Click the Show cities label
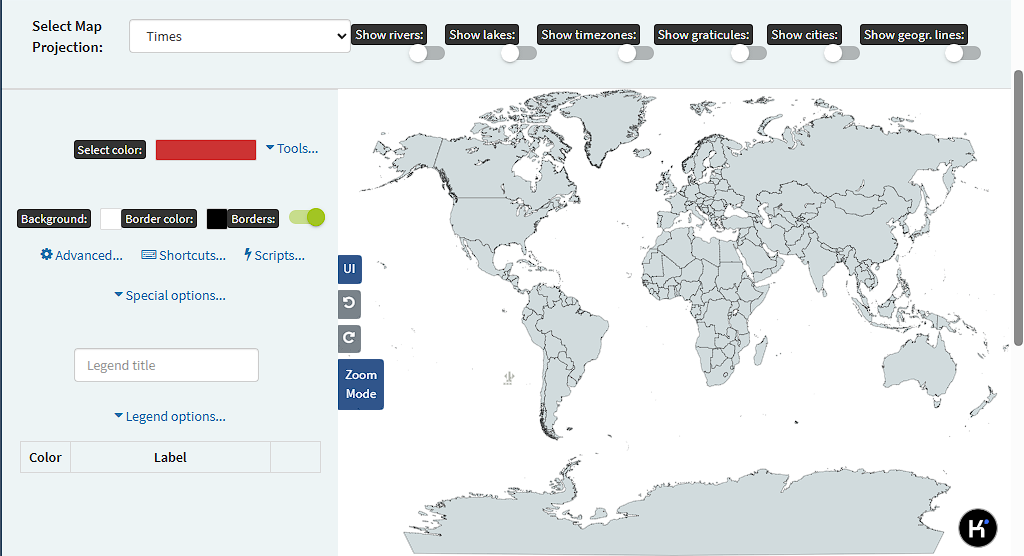Viewport: 1024px width, 556px height. coord(805,35)
